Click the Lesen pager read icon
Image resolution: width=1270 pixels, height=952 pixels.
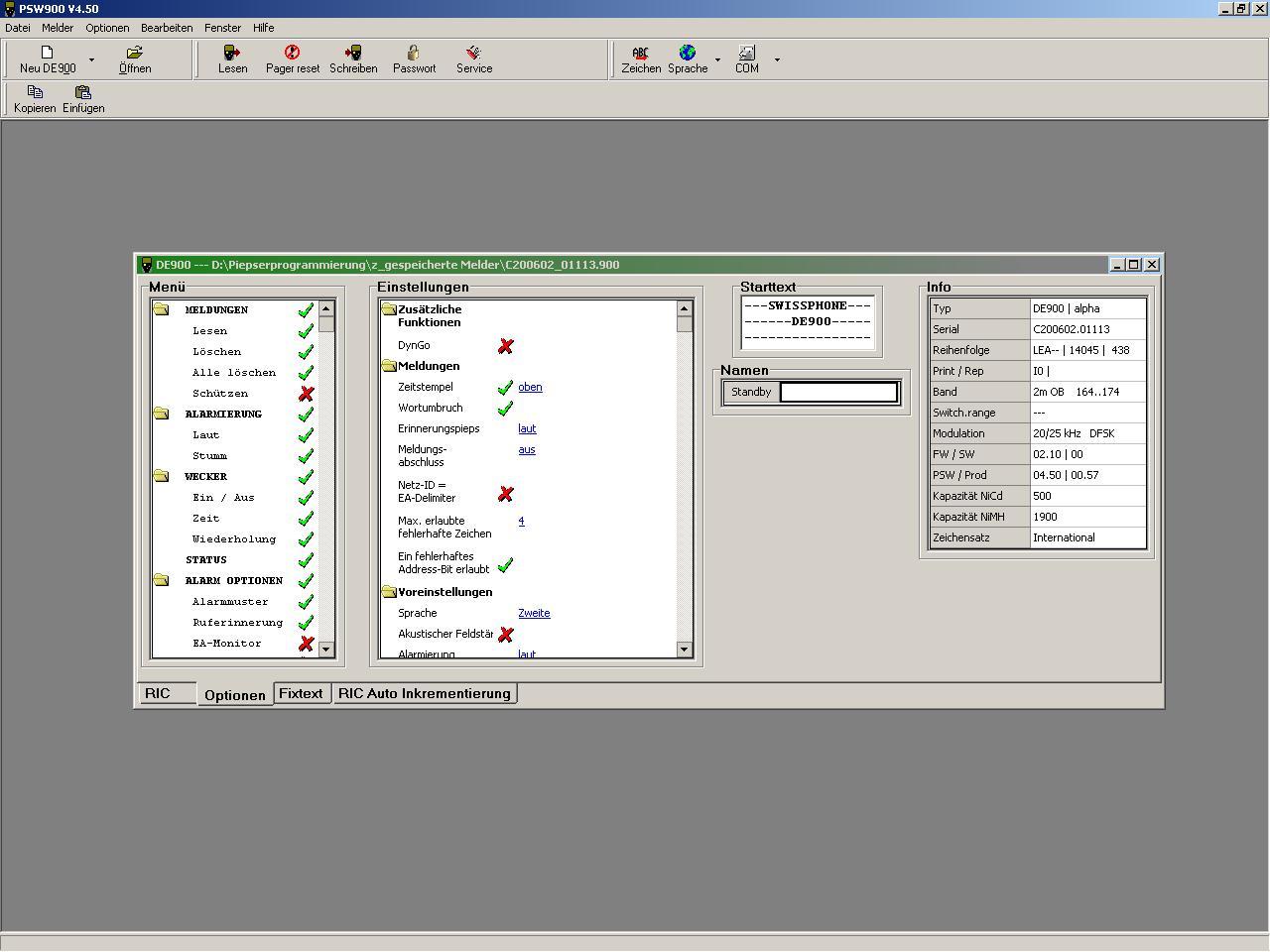click(232, 53)
